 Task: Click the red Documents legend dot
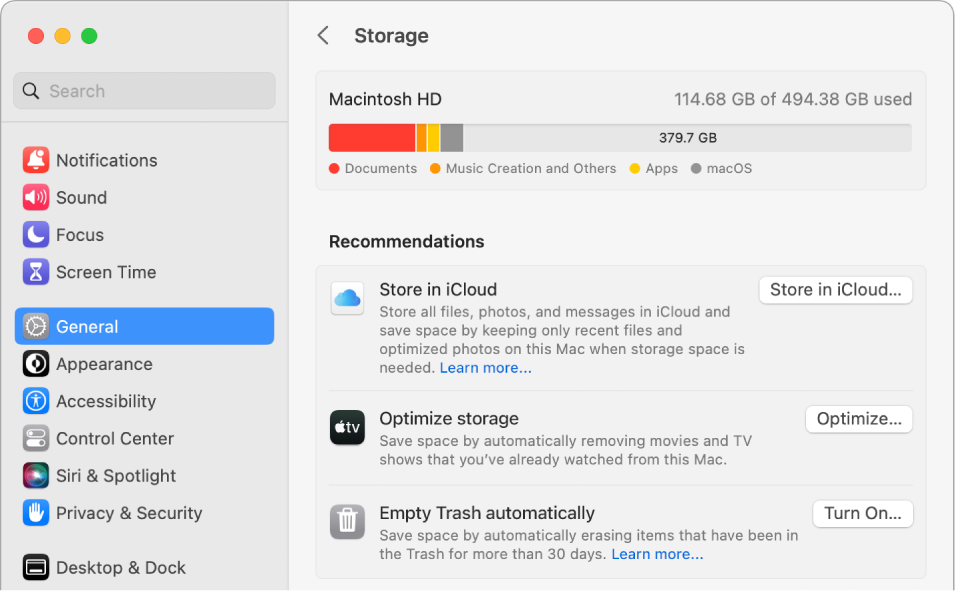point(333,168)
